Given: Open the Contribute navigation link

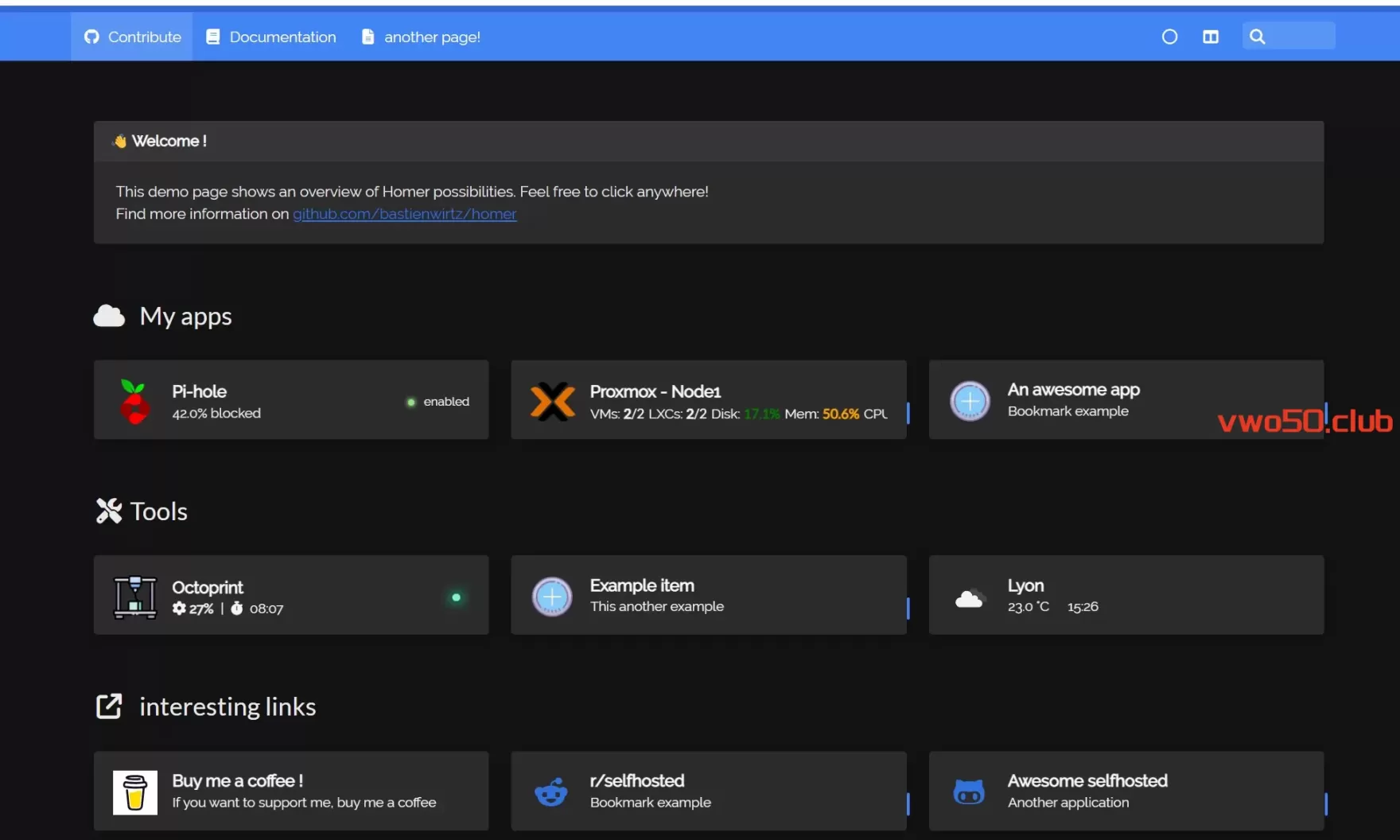Looking at the screenshot, I should click(x=132, y=37).
